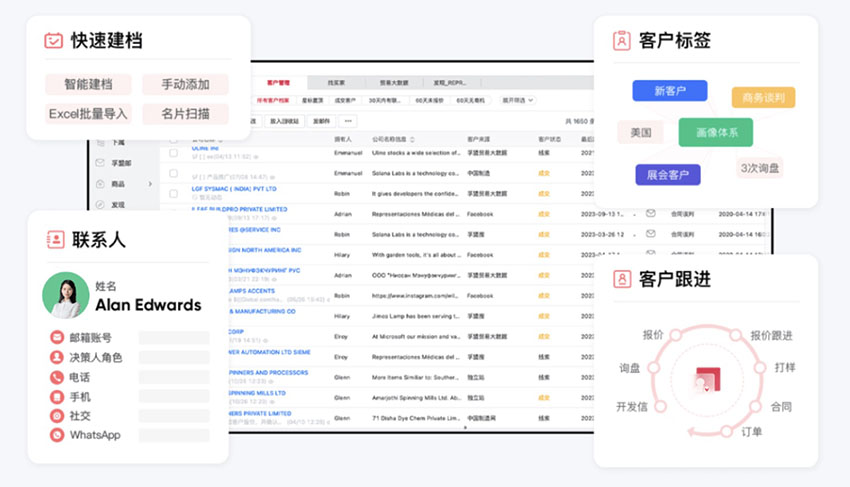Click the 社交 social icon
Screen dimensions: 850x487
[57, 415]
